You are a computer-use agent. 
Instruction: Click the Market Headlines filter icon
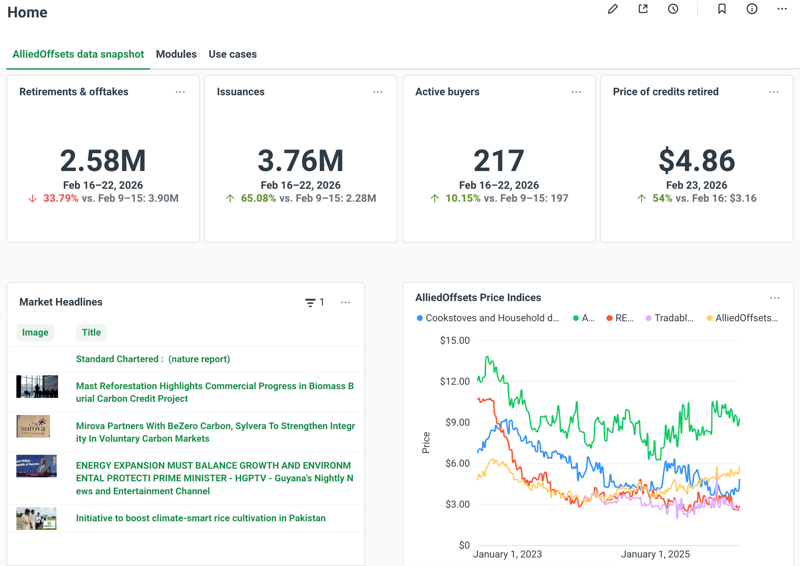(310, 302)
